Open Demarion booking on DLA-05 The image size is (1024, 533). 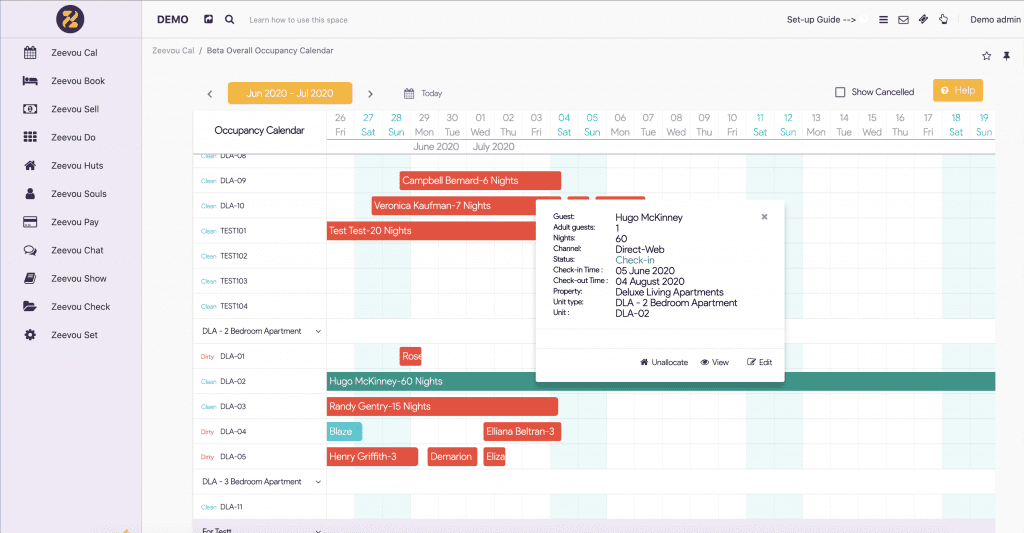(x=453, y=457)
